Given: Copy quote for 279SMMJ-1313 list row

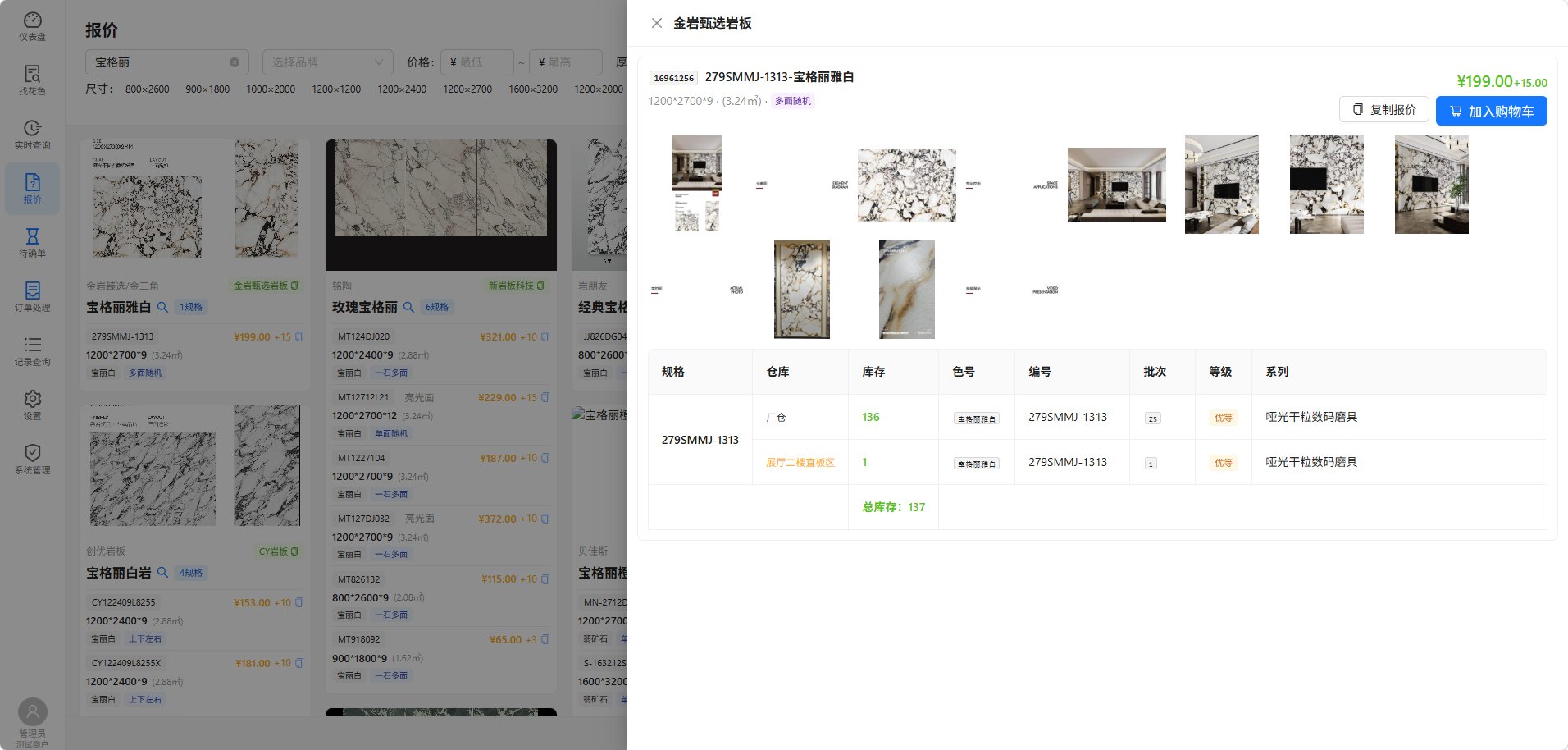Looking at the screenshot, I should click(299, 336).
